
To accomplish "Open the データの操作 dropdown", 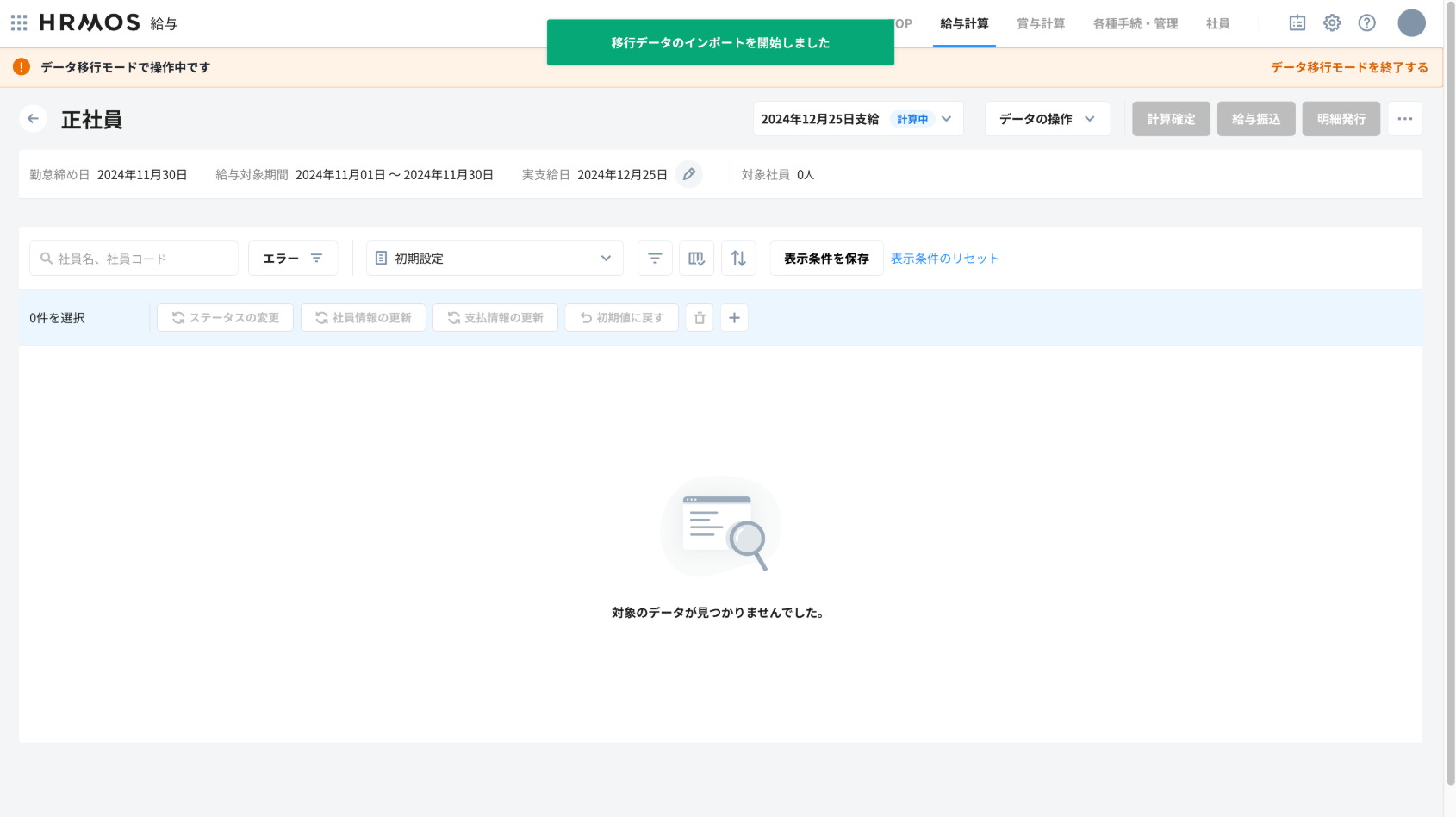I will (x=1047, y=119).
